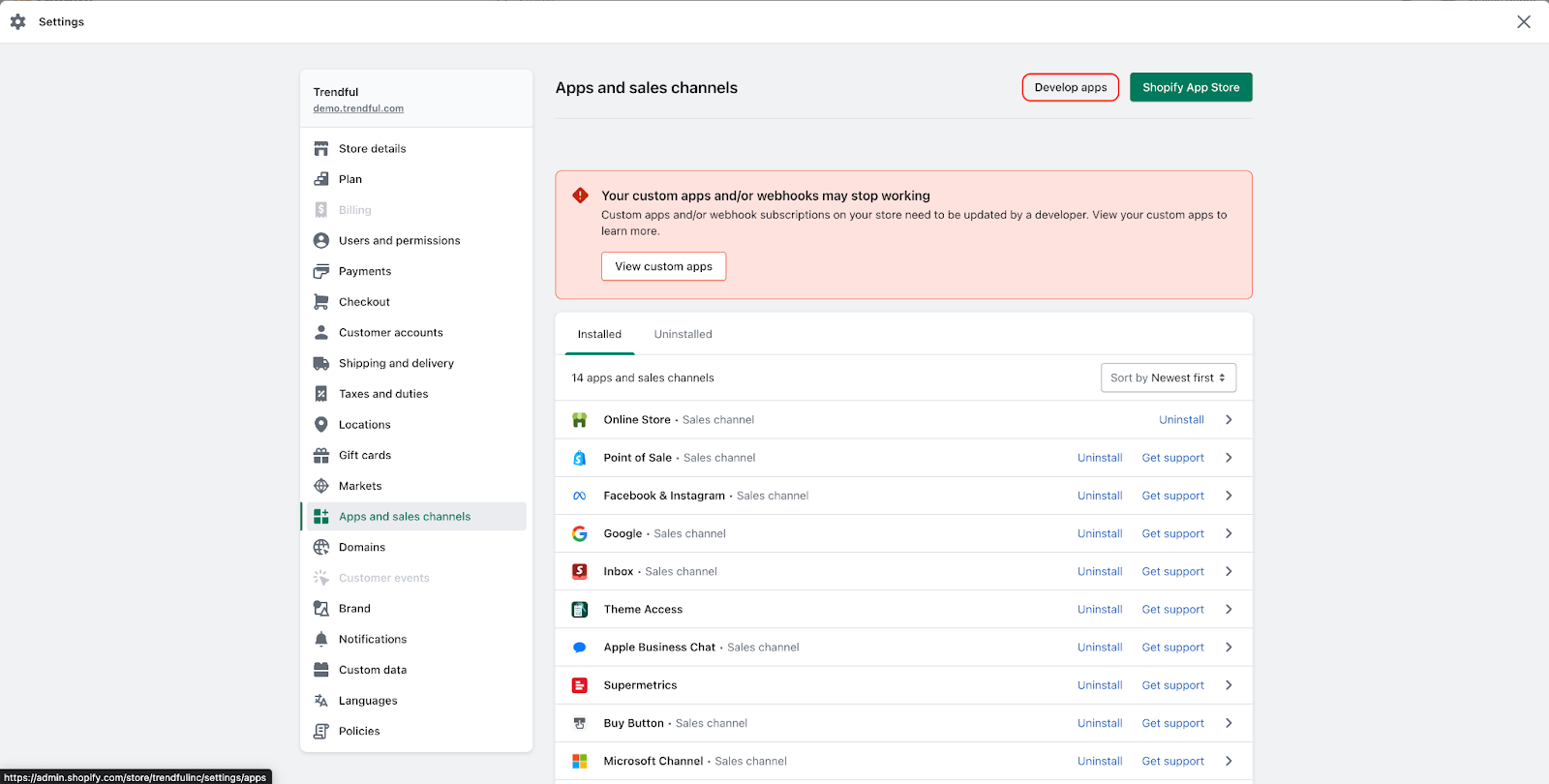Click Get support for Inbox
The width and height of the screenshot is (1549, 784).
coord(1172,571)
